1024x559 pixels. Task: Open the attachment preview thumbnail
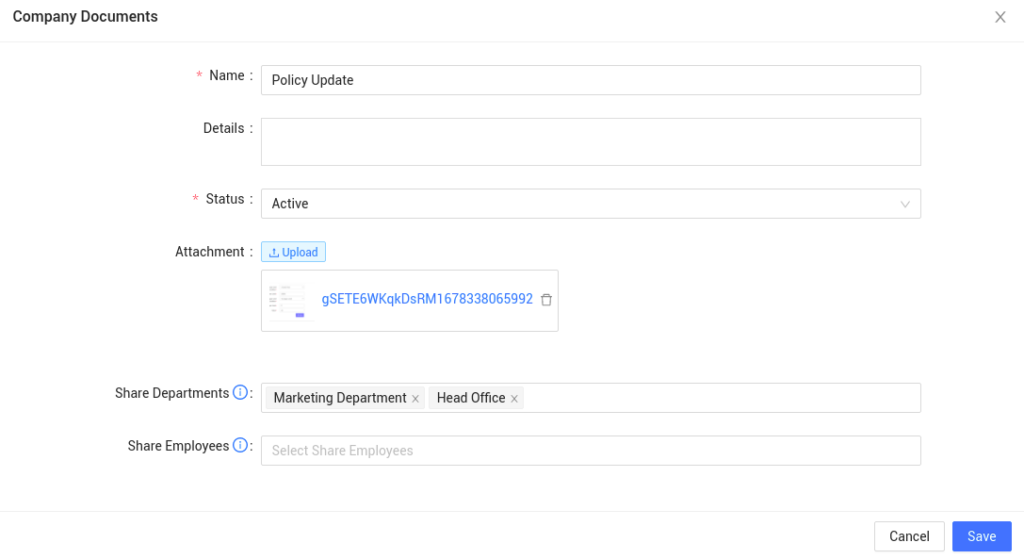pos(287,300)
